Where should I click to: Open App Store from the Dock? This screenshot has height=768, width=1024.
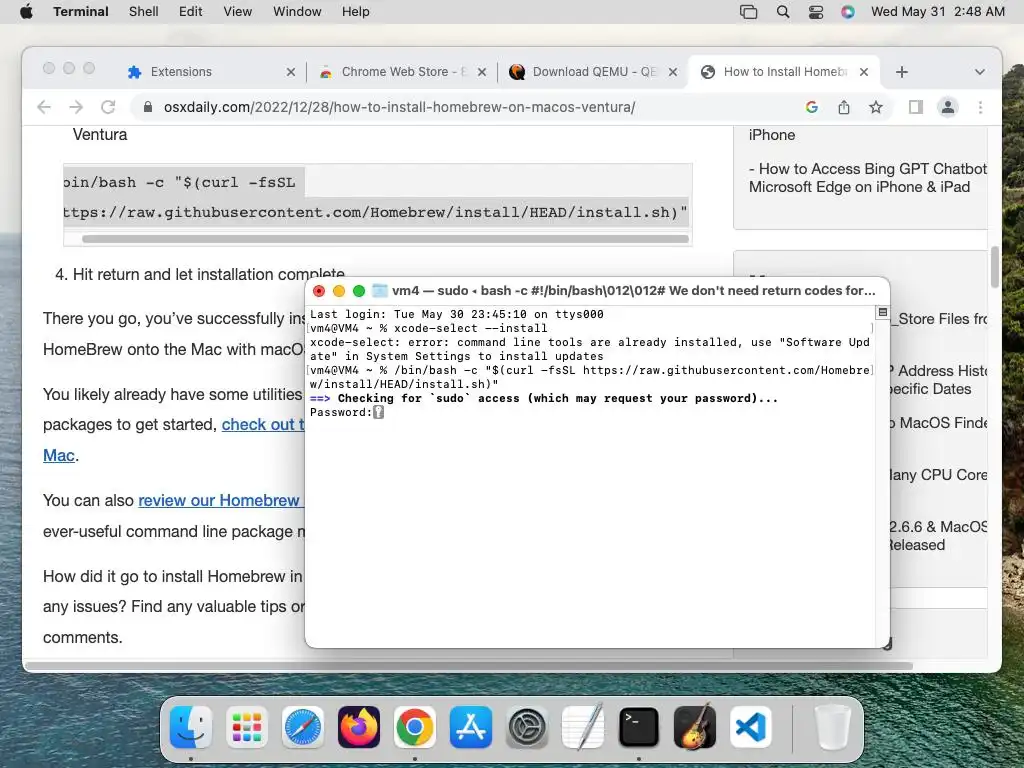(x=471, y=727)
